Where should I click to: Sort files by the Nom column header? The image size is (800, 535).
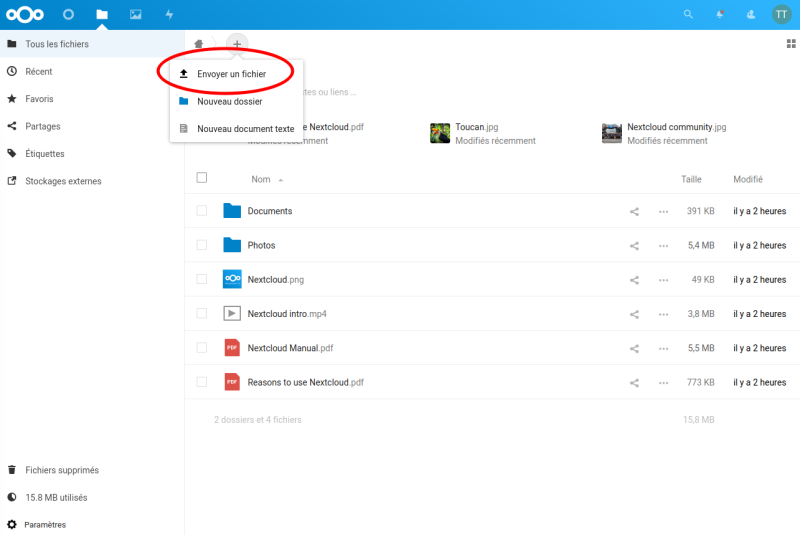(261, 179)
